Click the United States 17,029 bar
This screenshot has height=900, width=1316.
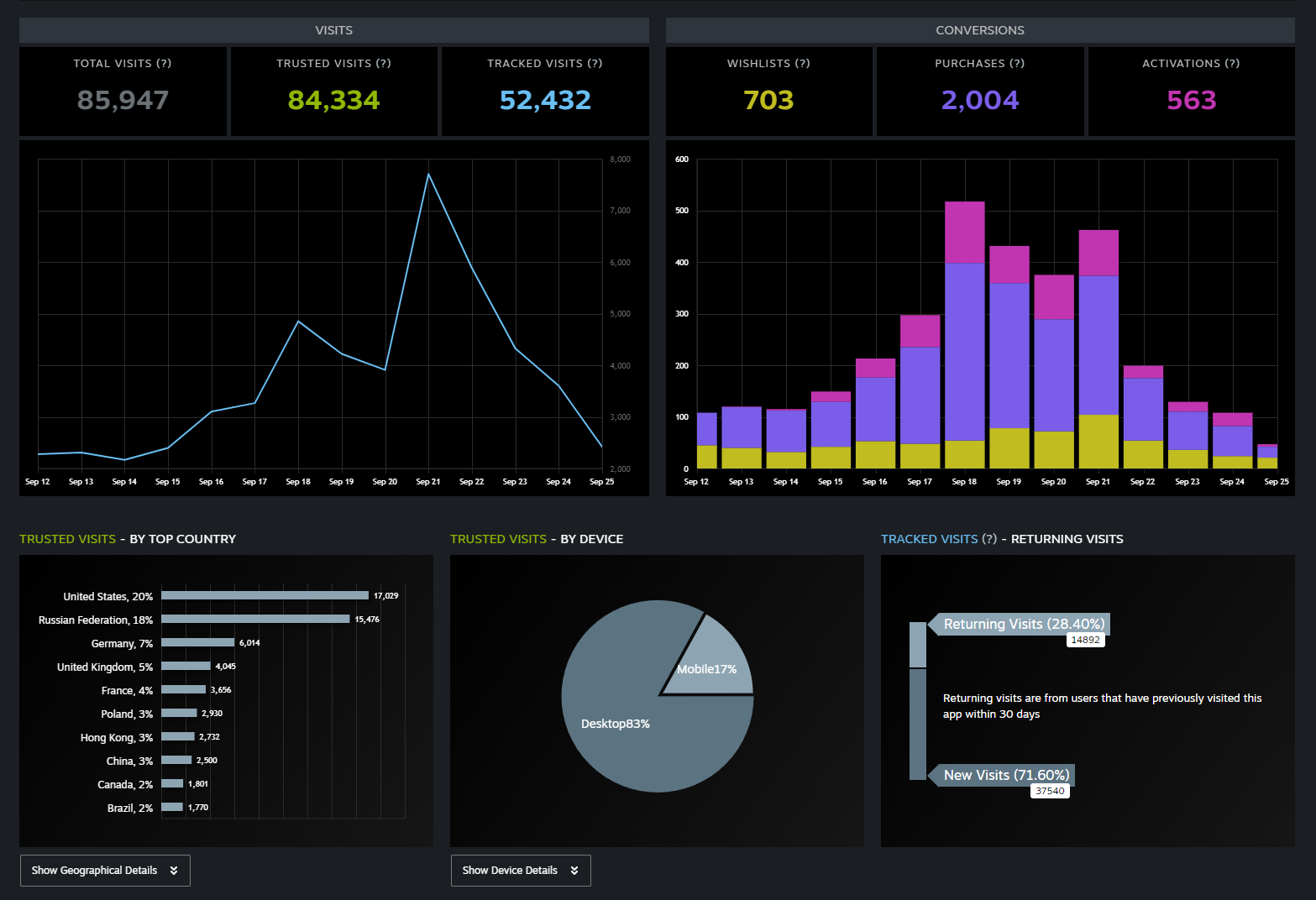[265, 595]
